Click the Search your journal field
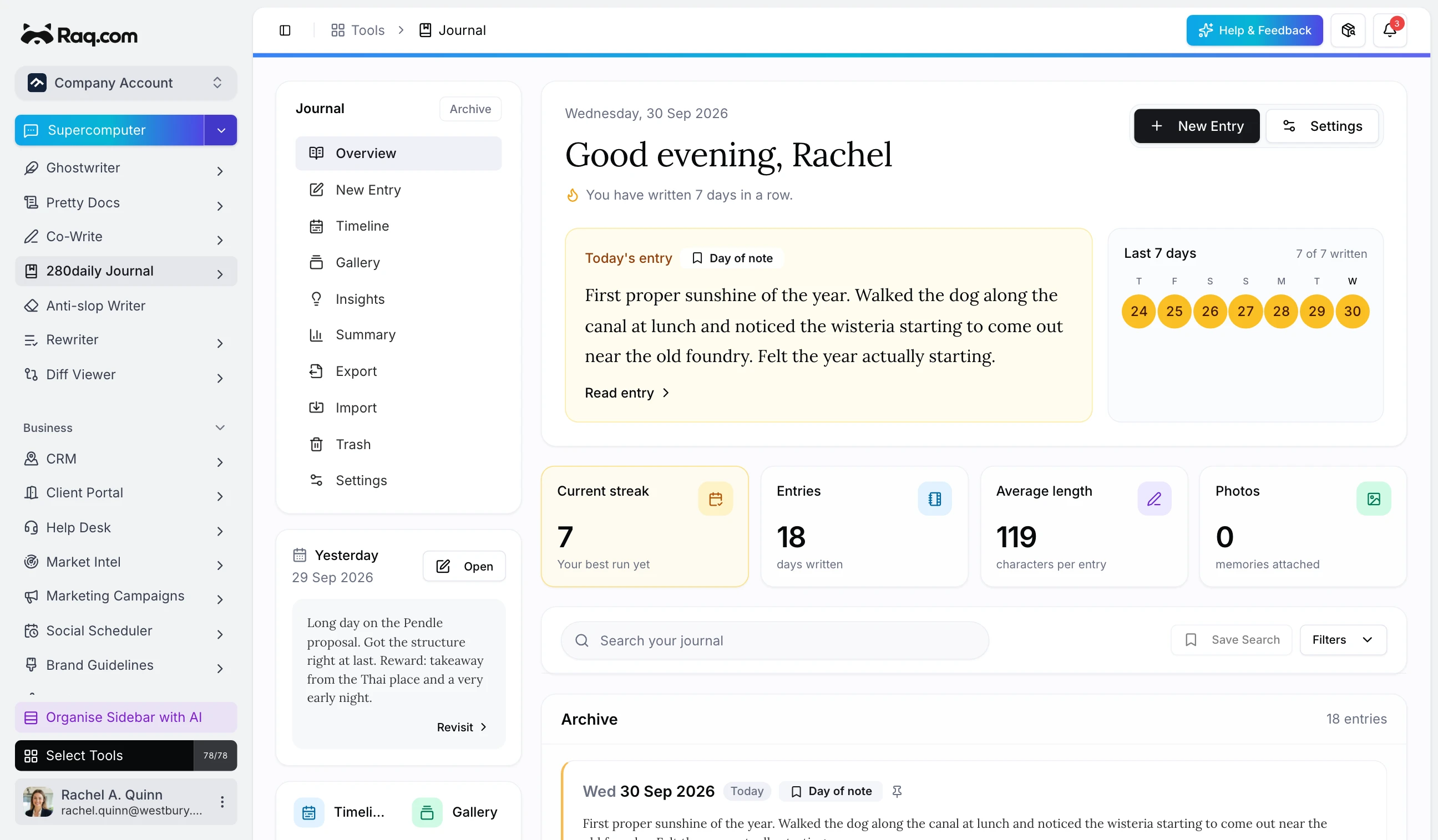Viewport: 1438px width, 840px height. [774, 640]
